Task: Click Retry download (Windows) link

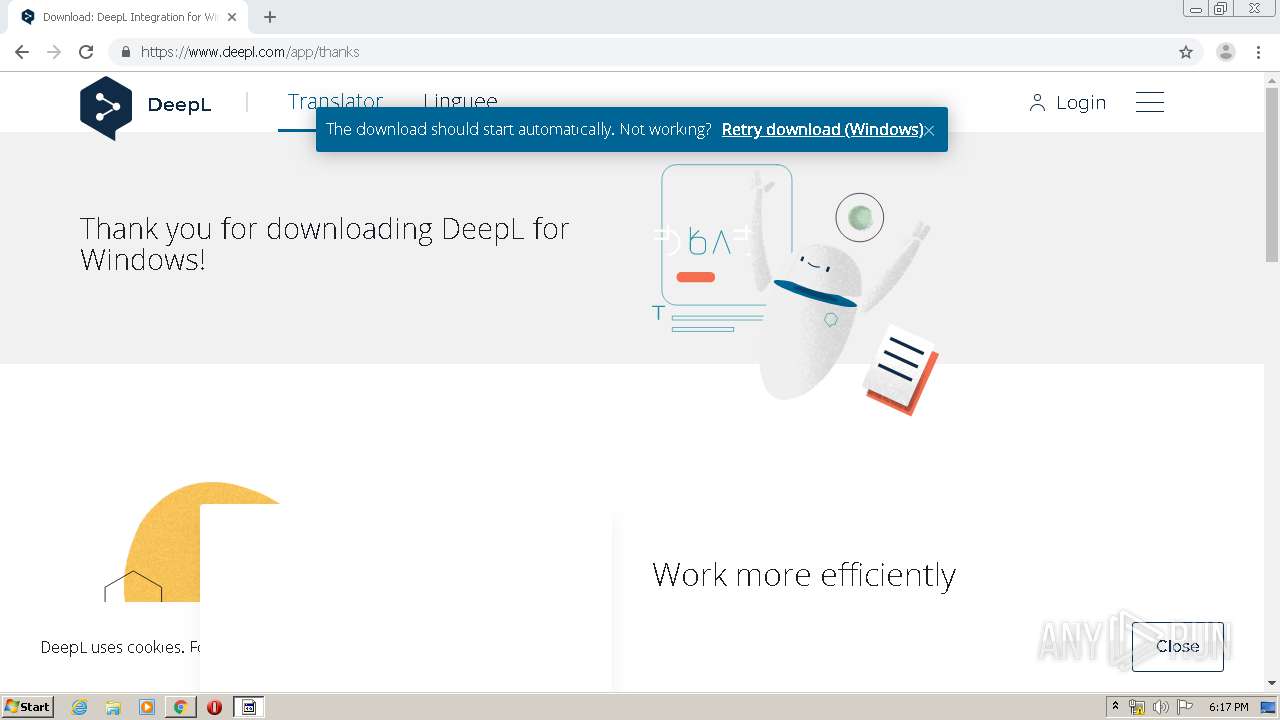Action: click(822, 129)
